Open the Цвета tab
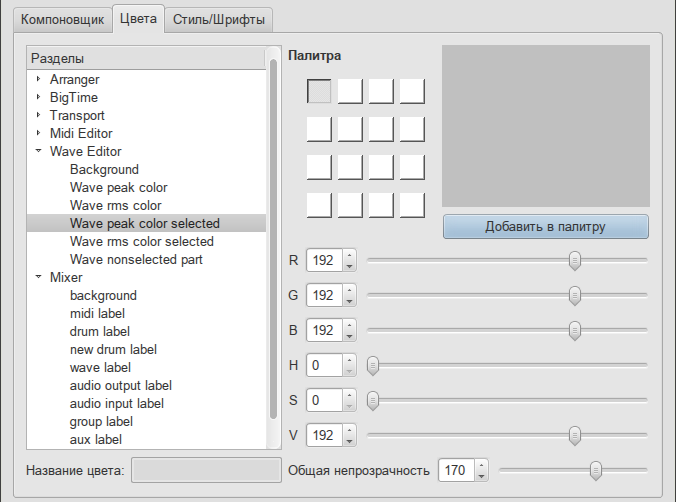Image resolution: width=676 pixels, height=502 pixels. pos(138,19)
